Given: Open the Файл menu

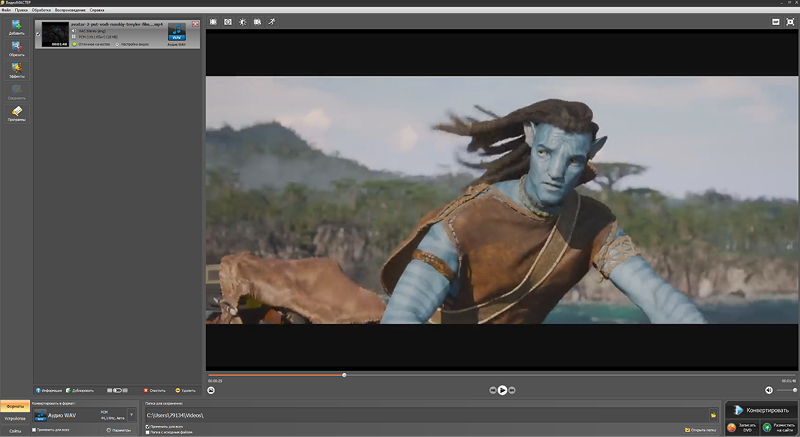Looking at the screenshot, I should pyautogui.click(x=7, y=10).
